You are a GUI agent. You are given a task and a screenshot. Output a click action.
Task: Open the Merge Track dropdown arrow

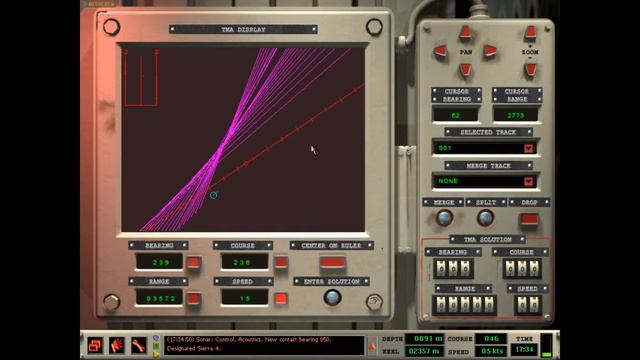point(529,181)
